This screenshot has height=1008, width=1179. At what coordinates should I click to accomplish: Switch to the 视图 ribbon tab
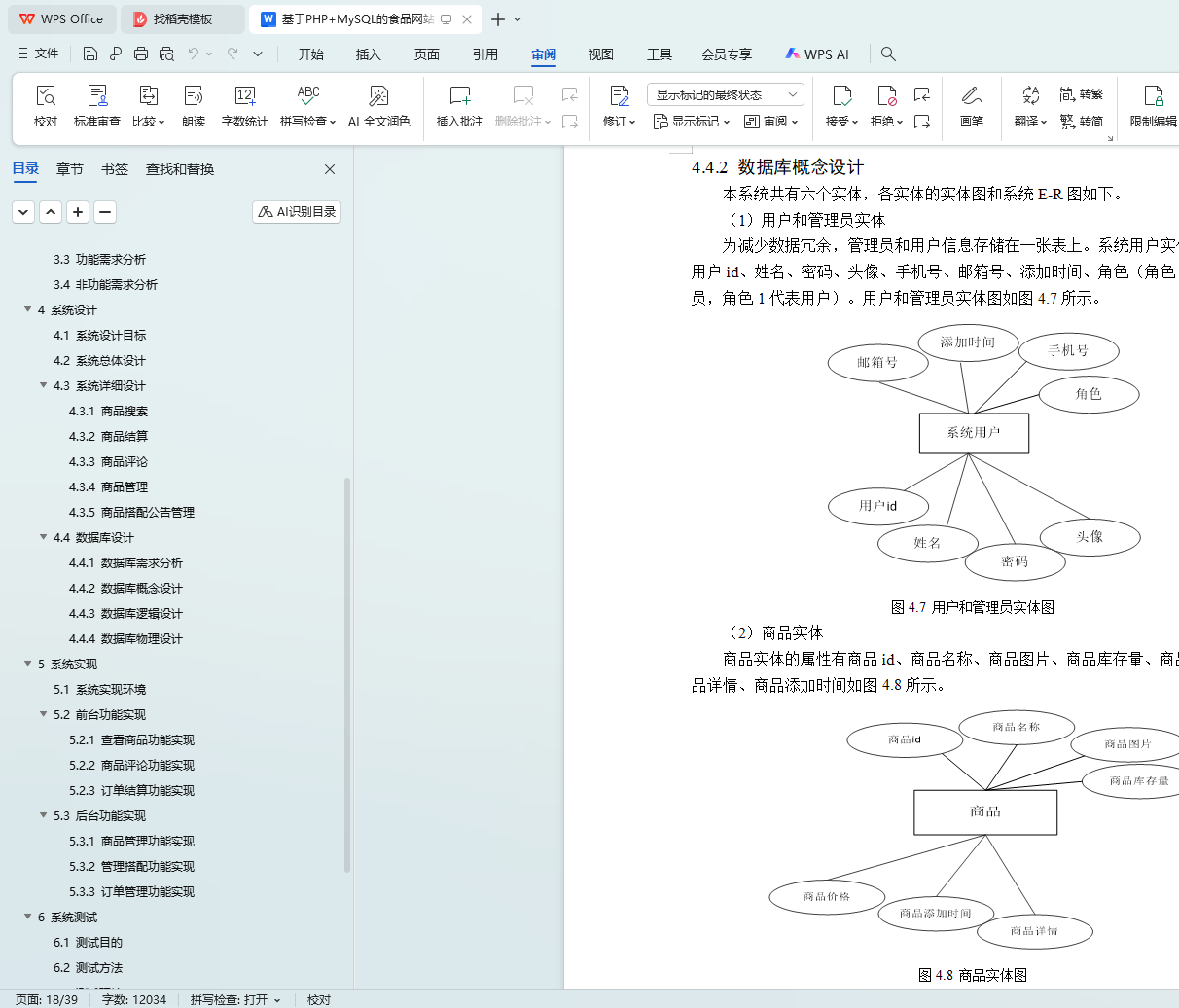pyautogui.click(x=601, y=54)
